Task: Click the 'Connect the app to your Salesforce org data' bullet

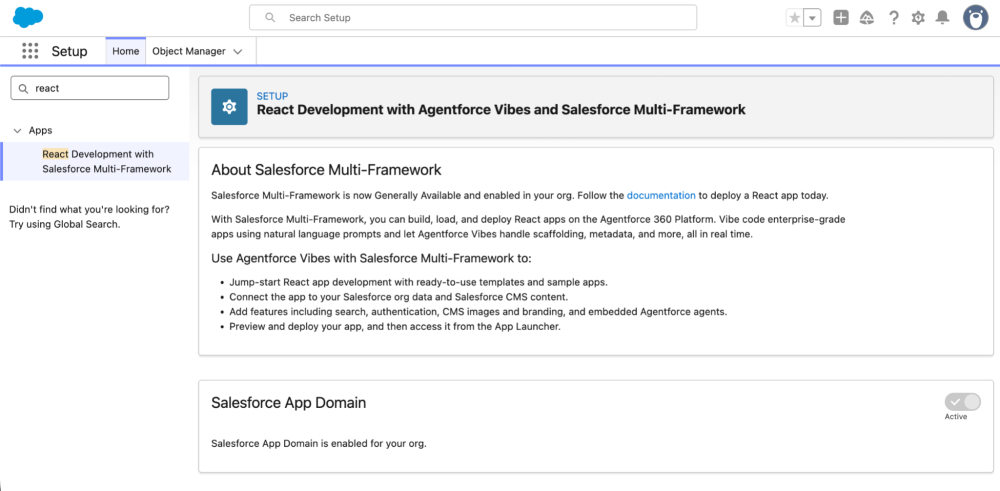Action: click(399, 297)
